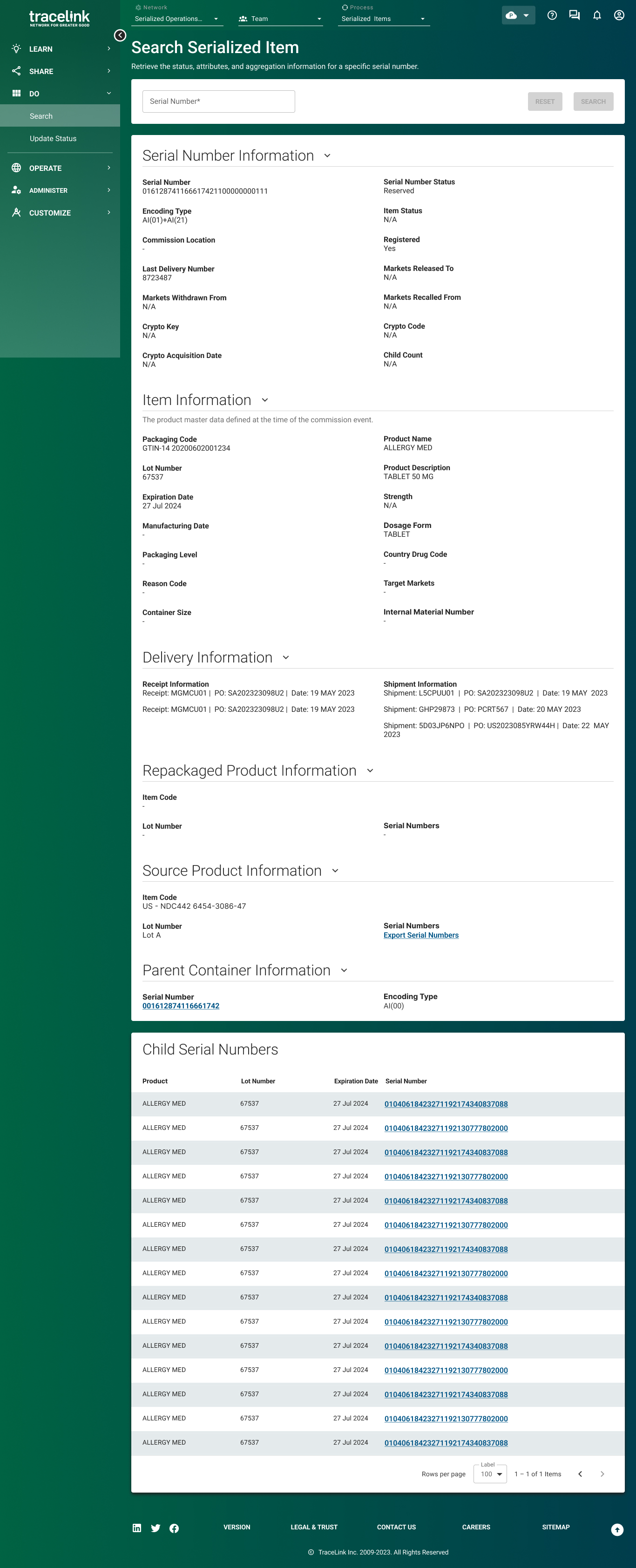The image size is (636, 1568).
Task: Open parent container serial 001612874116661742
Action: point(181,1006)
